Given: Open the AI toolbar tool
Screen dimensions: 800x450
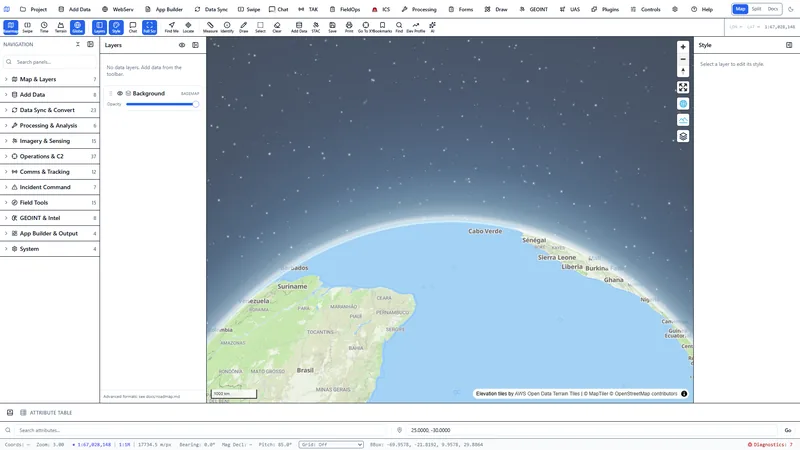Looking at the screenshot, I should click(x=433, y=27).
